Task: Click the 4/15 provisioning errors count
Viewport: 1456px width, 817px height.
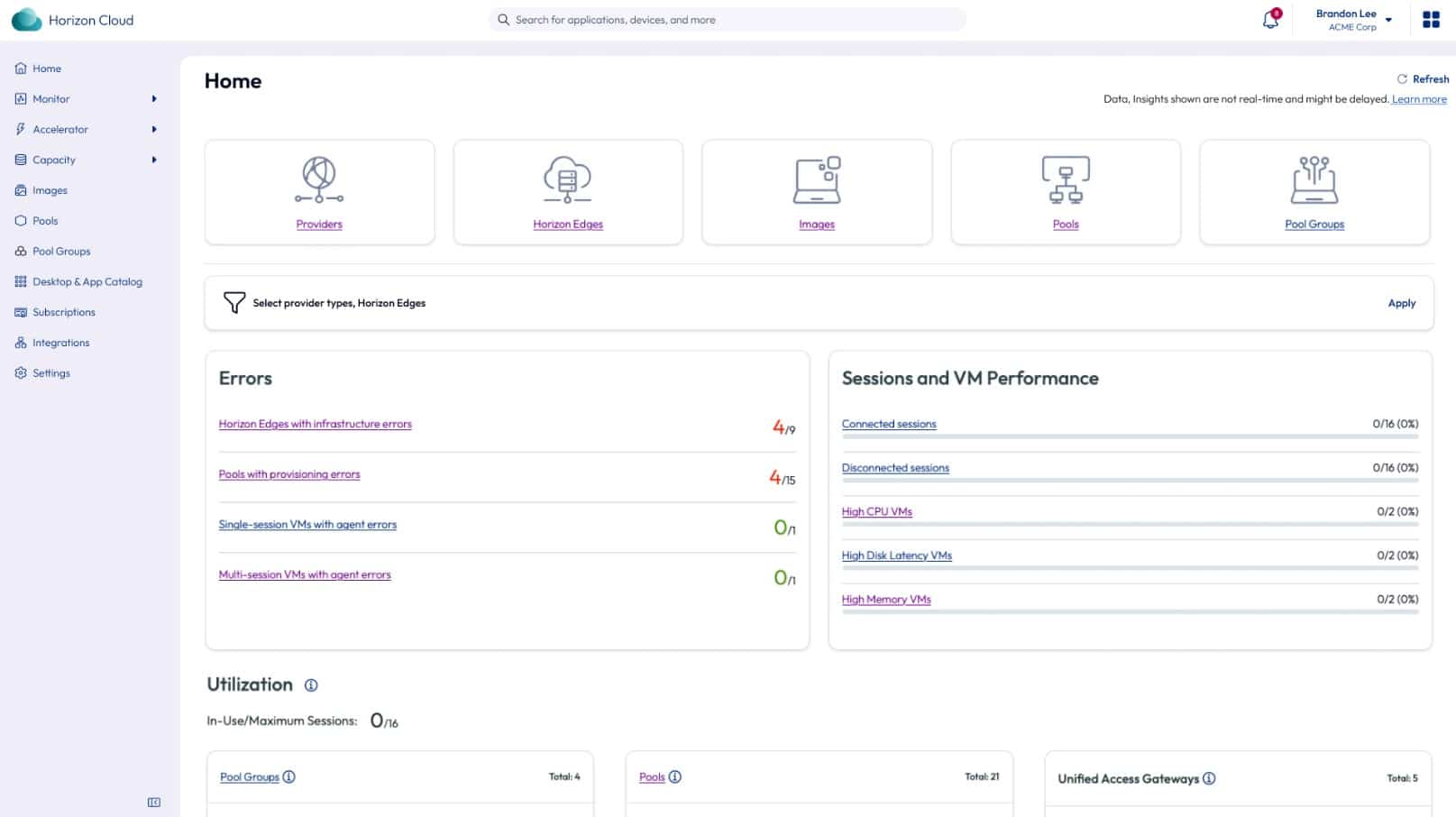Action: coord(782,478)
